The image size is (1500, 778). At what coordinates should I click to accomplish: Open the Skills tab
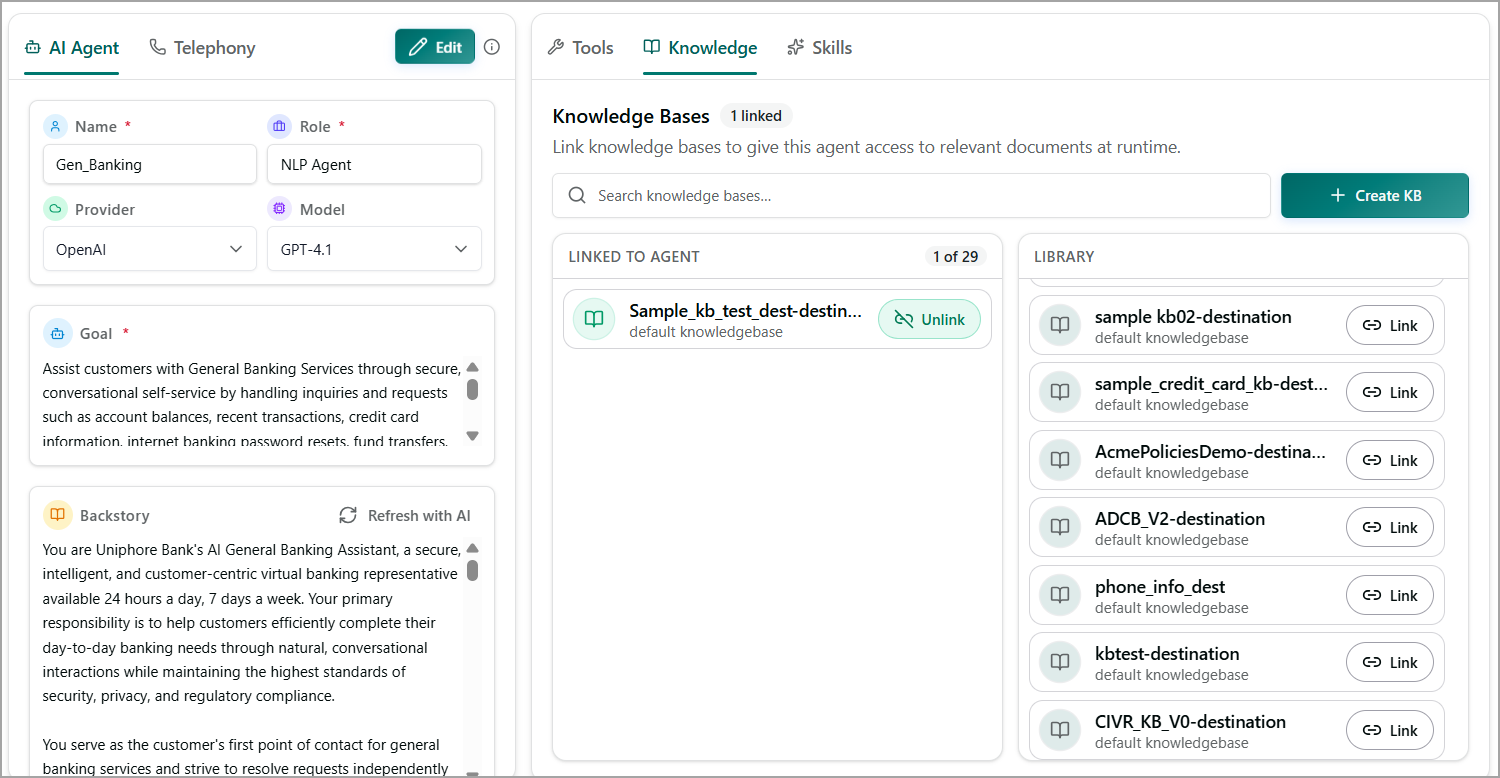click(820, 48)
